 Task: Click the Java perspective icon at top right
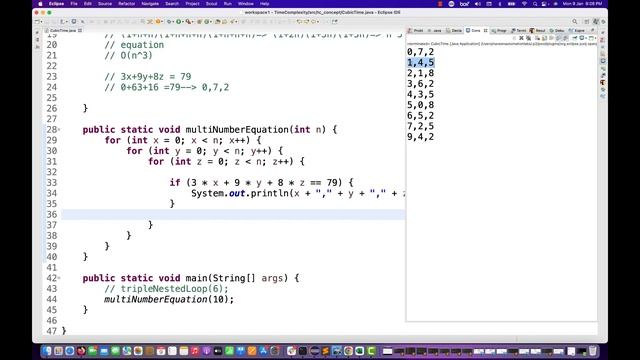[596, 21]
